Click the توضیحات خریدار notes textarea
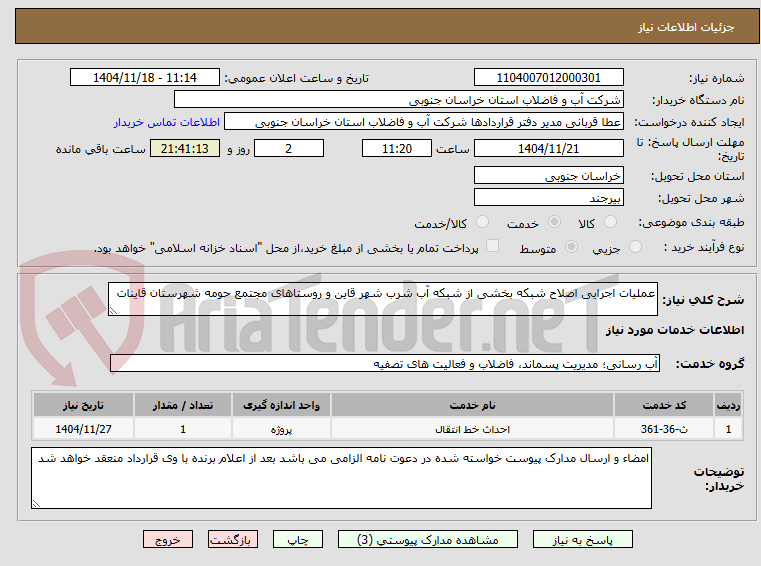The image size is (761, 566). pos(341,478)
